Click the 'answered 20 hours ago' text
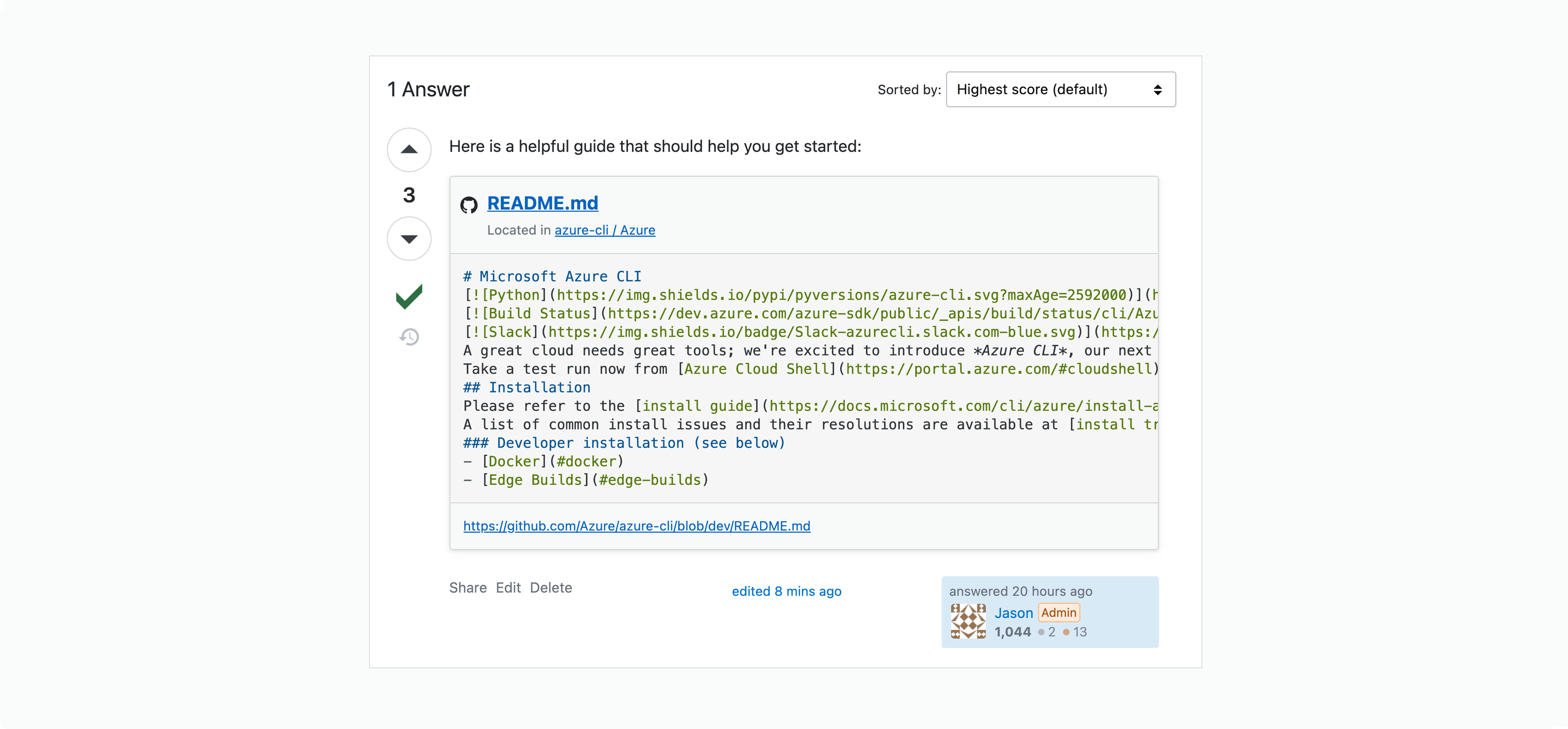Image resolution: width=1568 pixels, height=729 pixels. tap(1021, 591)
